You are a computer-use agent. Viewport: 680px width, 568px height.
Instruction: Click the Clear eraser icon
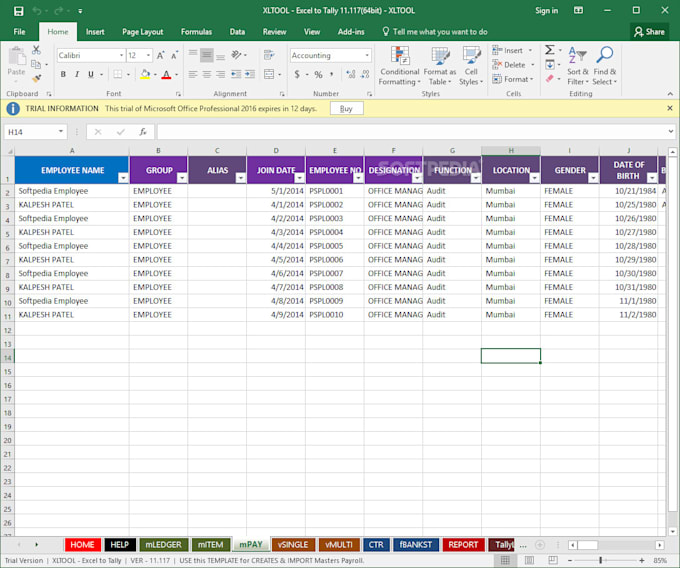coord(549,79)
